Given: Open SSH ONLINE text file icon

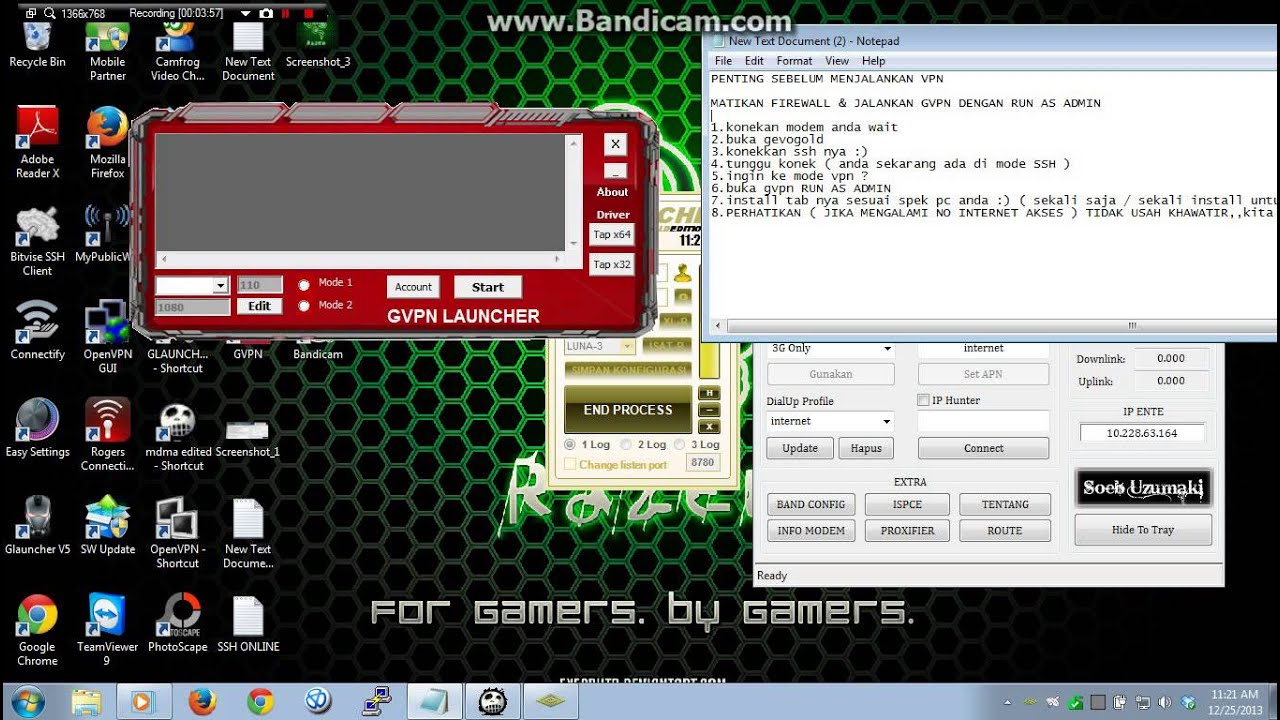Looking at the screenshot, I should (x=248, y=623).
